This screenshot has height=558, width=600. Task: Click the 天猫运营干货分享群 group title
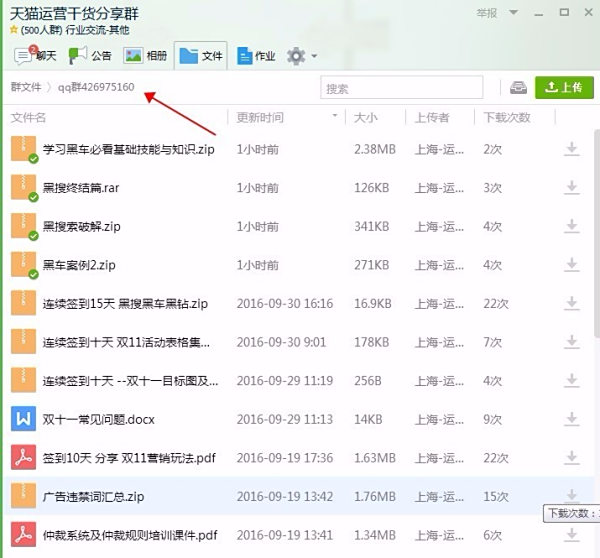74,14
